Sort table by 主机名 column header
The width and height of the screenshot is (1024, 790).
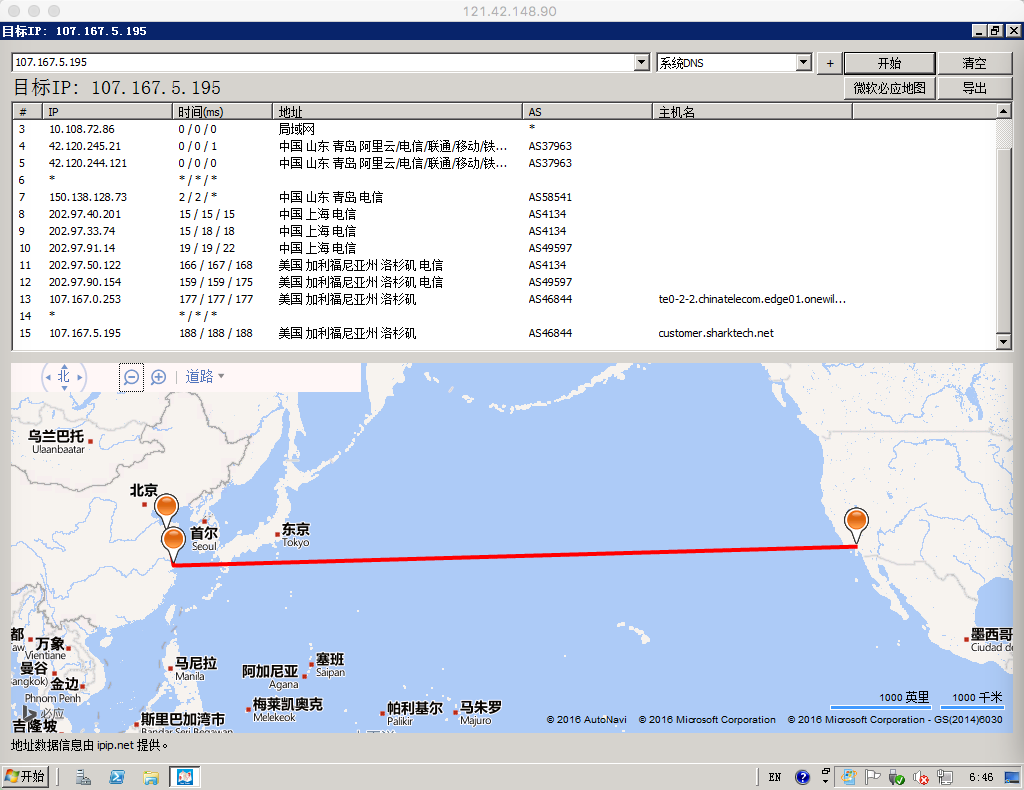click(752, 112)
